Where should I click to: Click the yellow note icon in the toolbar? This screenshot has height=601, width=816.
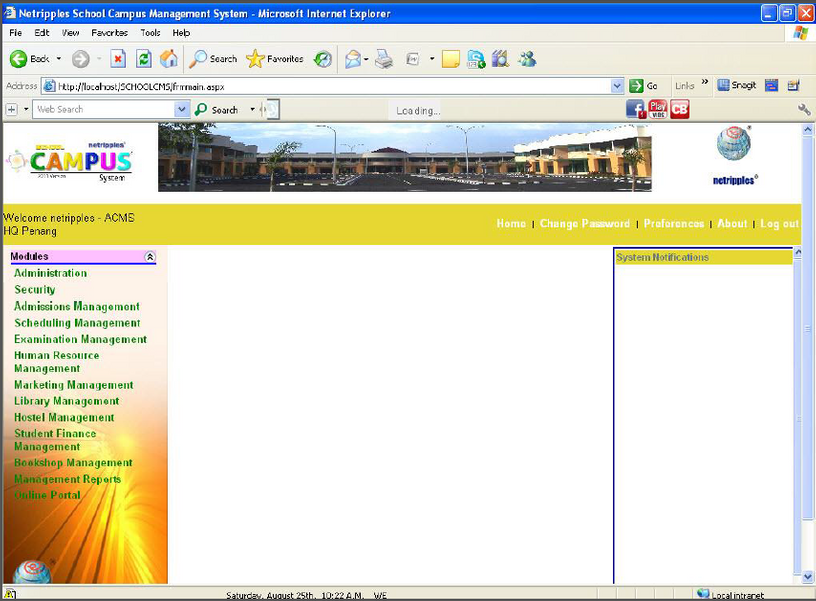pyautogui.click(x=450, y=59)
